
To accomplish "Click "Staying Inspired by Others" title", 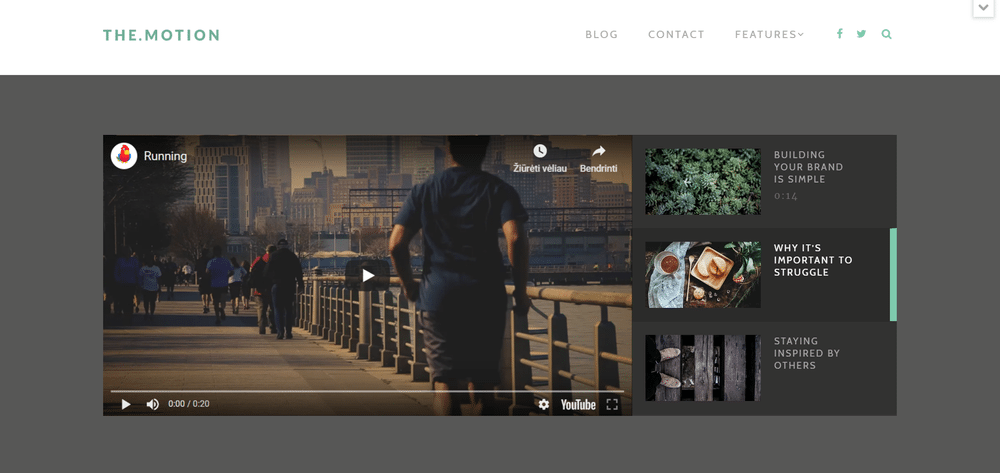I will tap(807, 353).
